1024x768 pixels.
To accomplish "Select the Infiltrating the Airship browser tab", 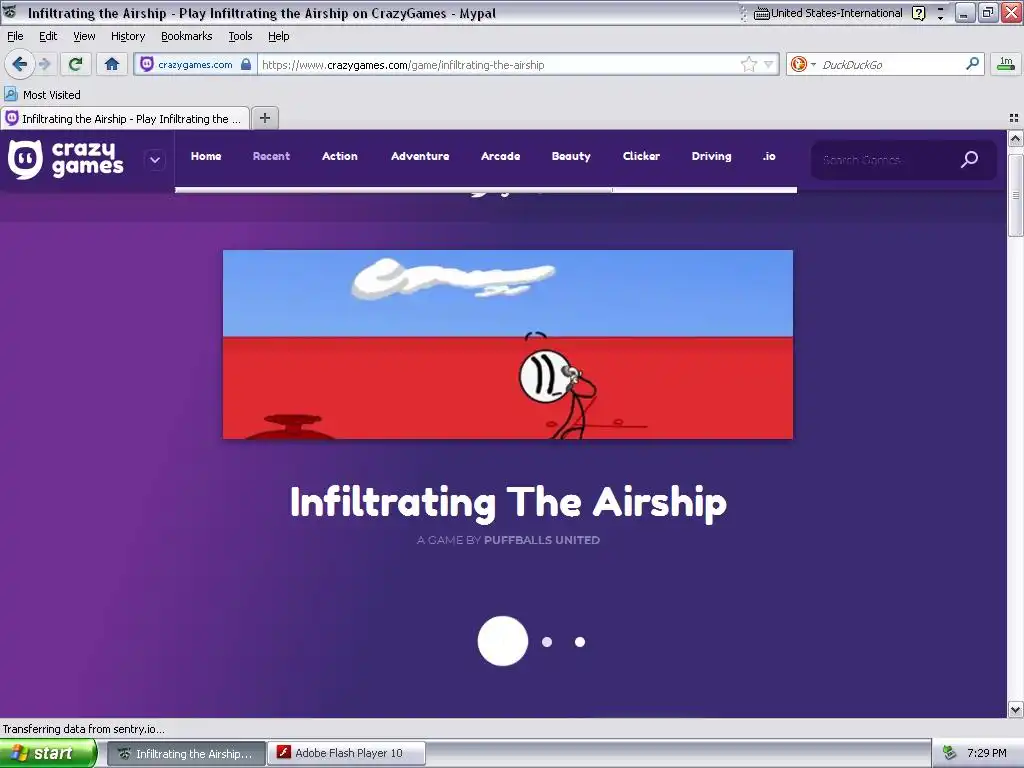I will [x=125, y=119].
